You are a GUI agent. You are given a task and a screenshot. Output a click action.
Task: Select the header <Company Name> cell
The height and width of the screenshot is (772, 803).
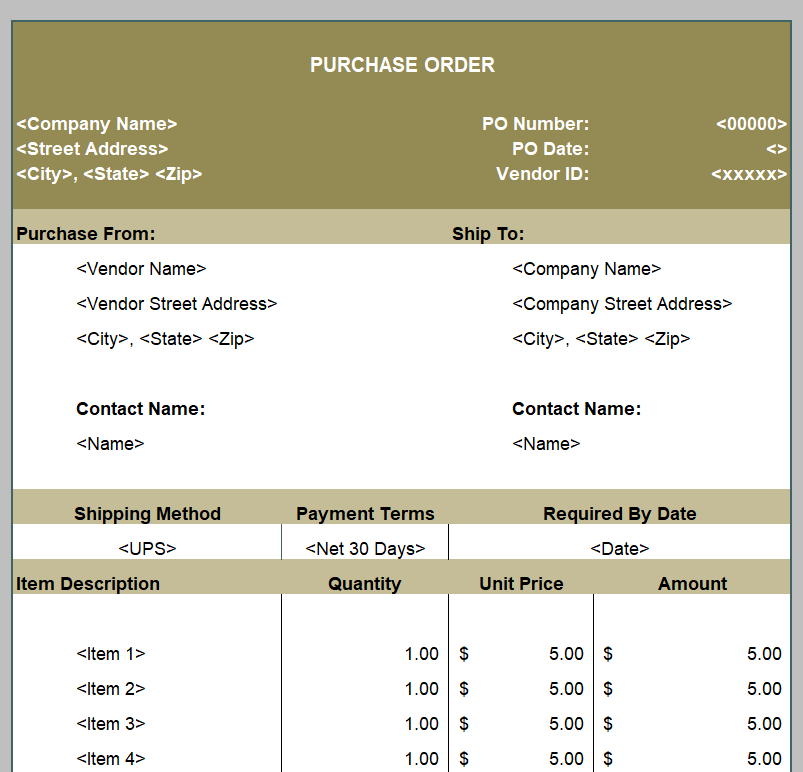(x=97, y=124)
